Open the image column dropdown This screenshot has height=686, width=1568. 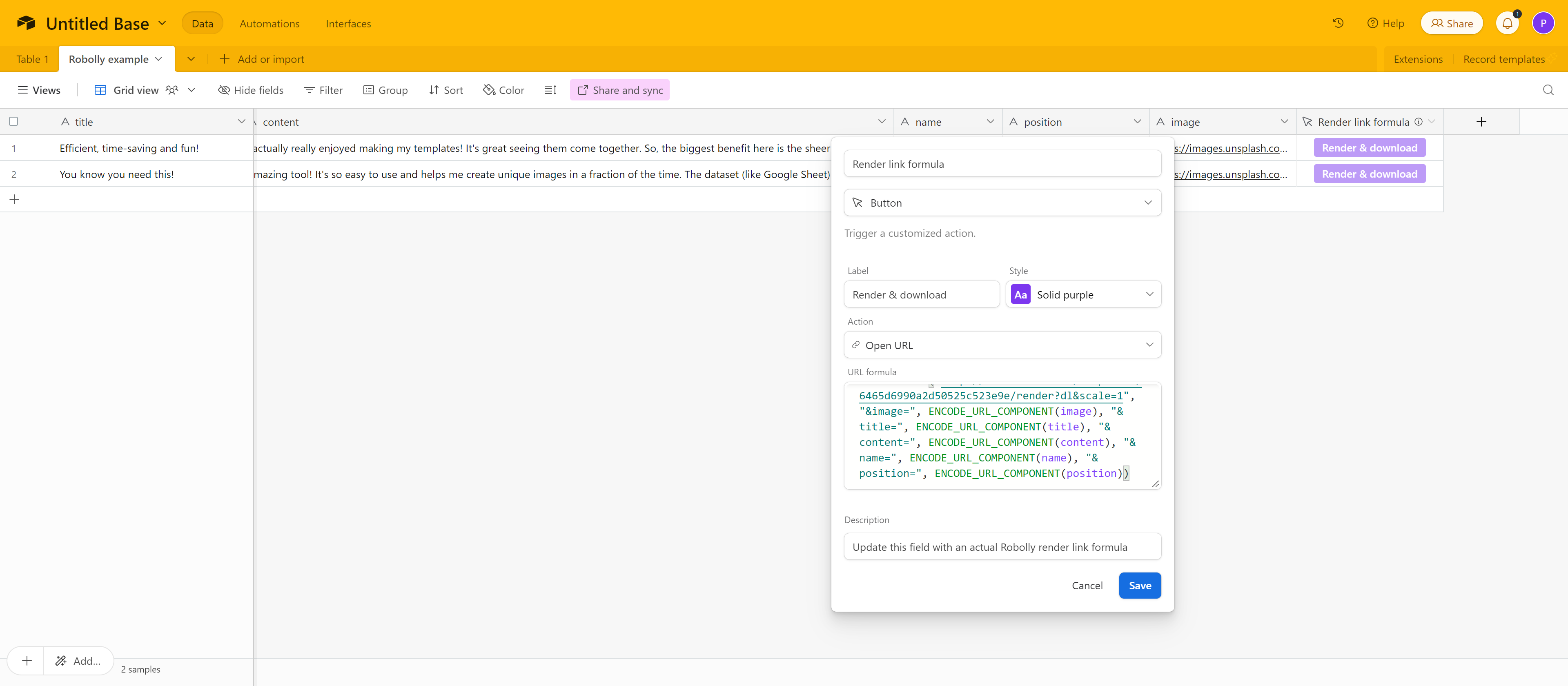click(x=1284, y=122)
